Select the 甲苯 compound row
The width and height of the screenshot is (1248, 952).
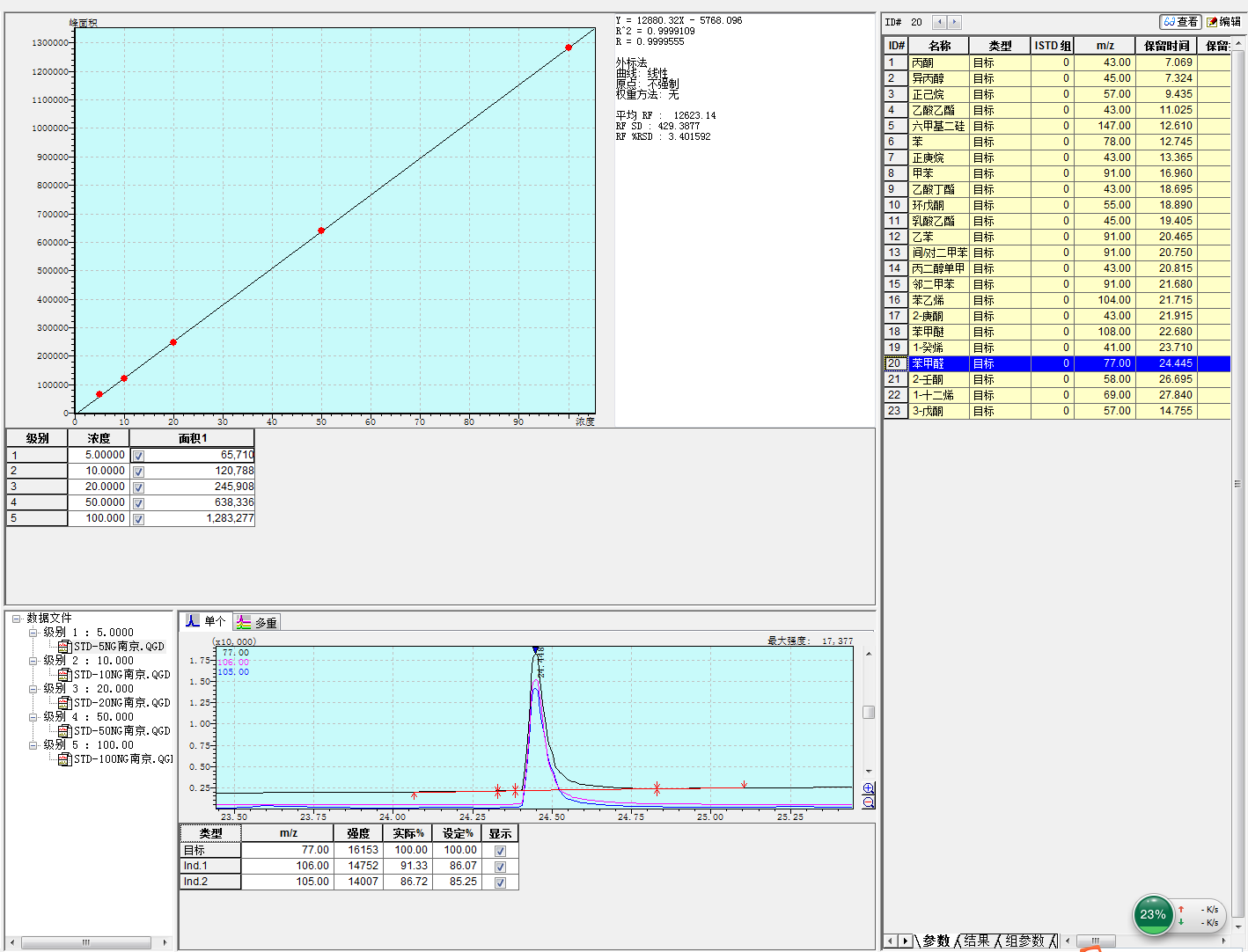point(1057,173)
